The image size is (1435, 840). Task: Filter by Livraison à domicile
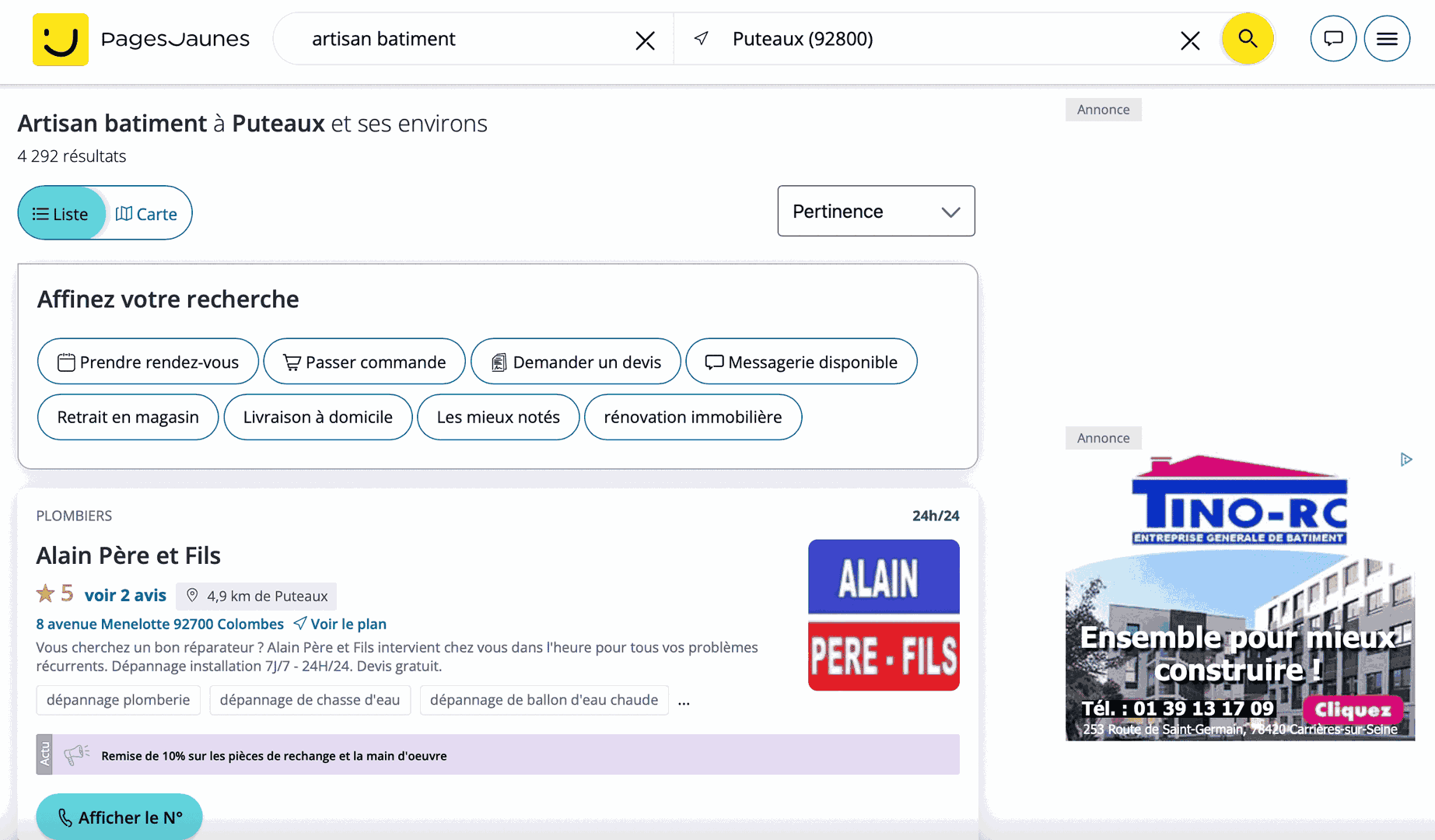click(317, 417)
